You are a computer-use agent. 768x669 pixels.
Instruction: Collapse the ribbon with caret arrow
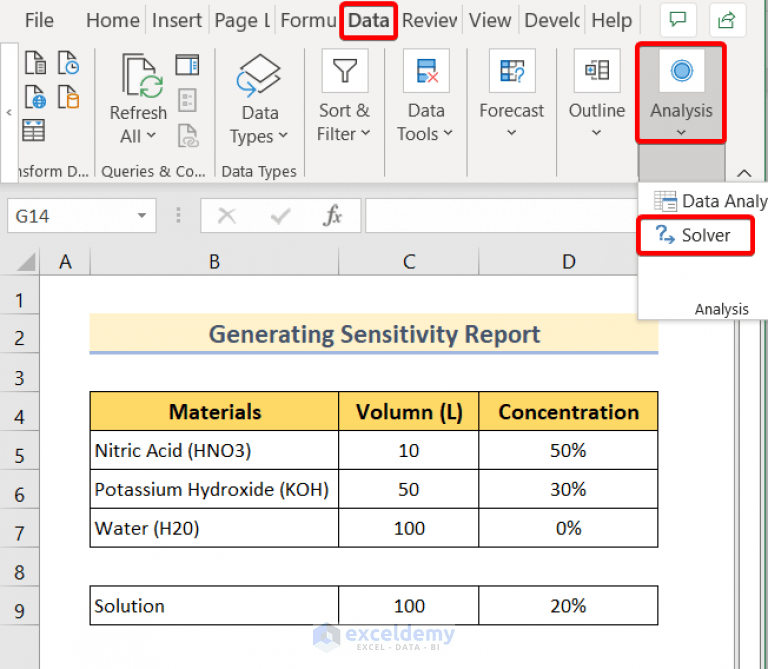click(744, 173)
